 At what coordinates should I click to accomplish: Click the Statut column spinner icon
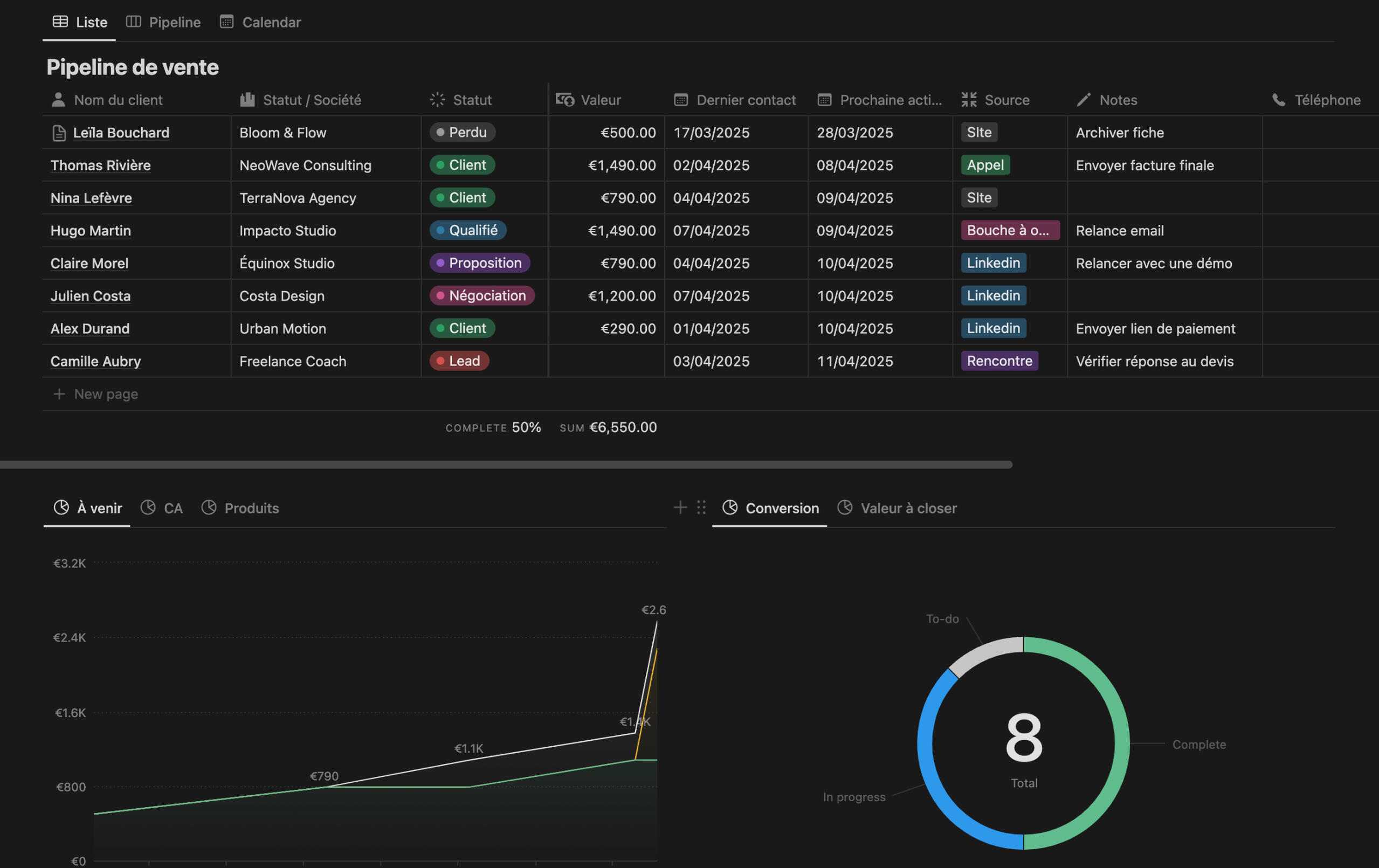tap(438, 100)
